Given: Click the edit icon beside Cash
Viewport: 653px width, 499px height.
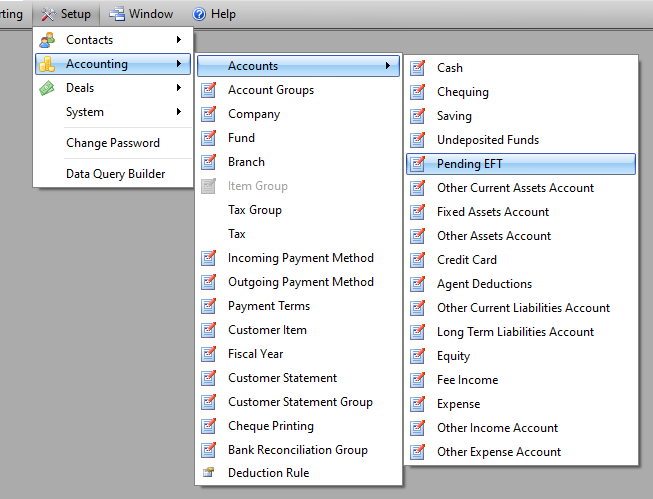Looking at the screenshot, I should pyautogui.click(x=418, y=68).
